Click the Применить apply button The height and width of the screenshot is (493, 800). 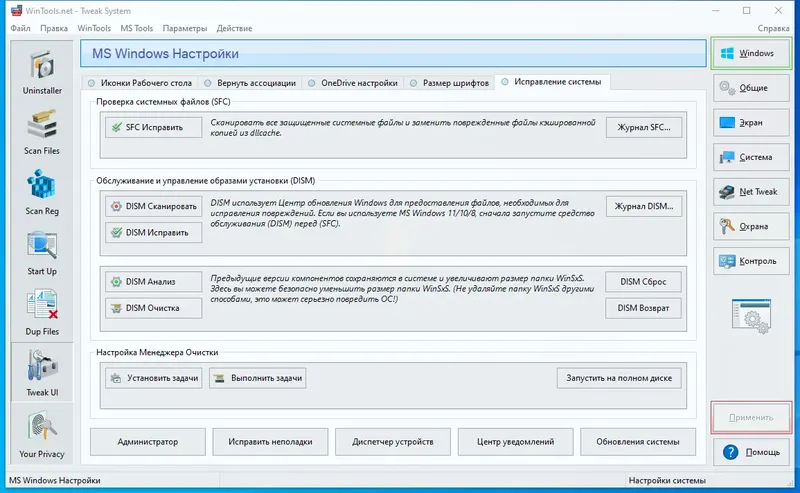[x=751, y=417]
